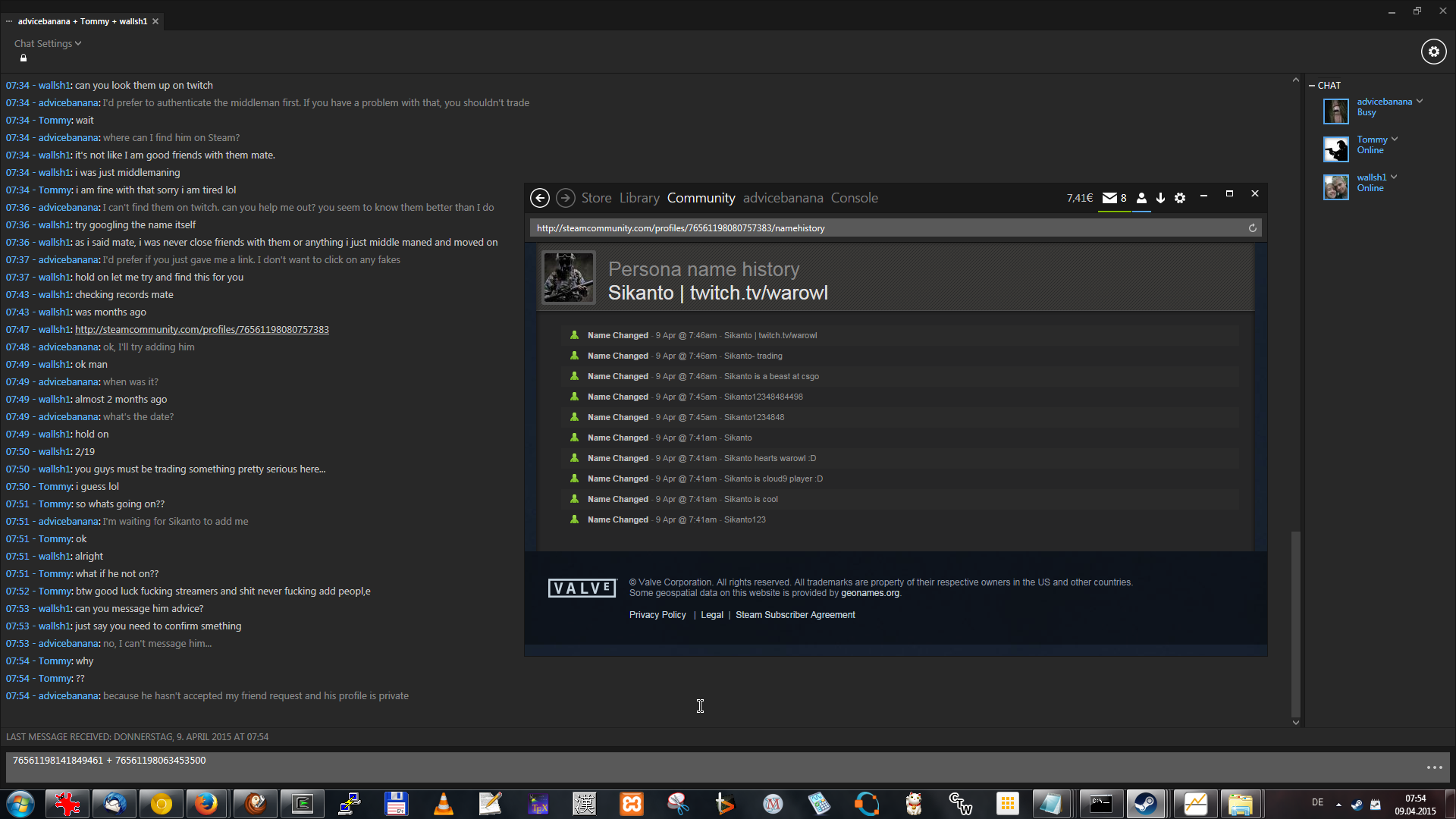
Task: Open Firefox from the taskbar
Action: pos(206,803)
